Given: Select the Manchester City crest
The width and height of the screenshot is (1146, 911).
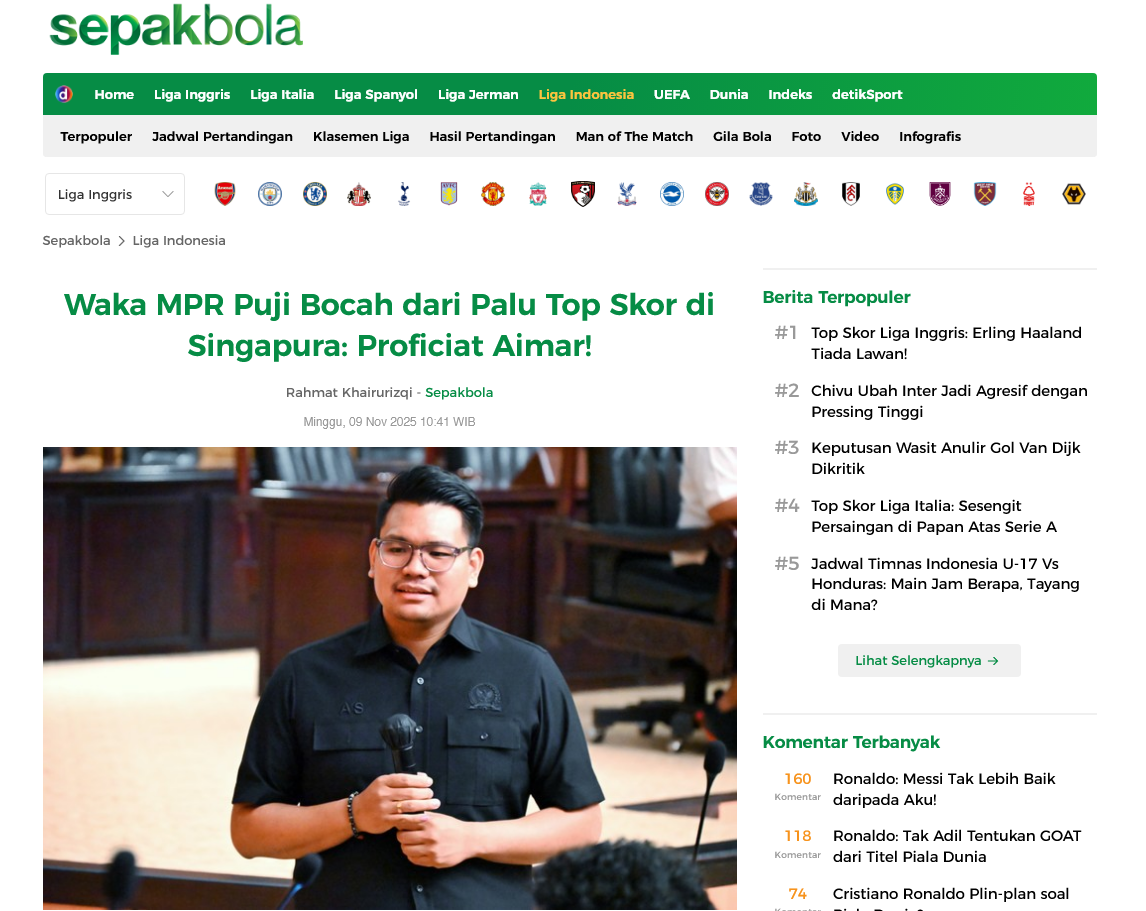Looking at the screenshot, I should 270,194.
